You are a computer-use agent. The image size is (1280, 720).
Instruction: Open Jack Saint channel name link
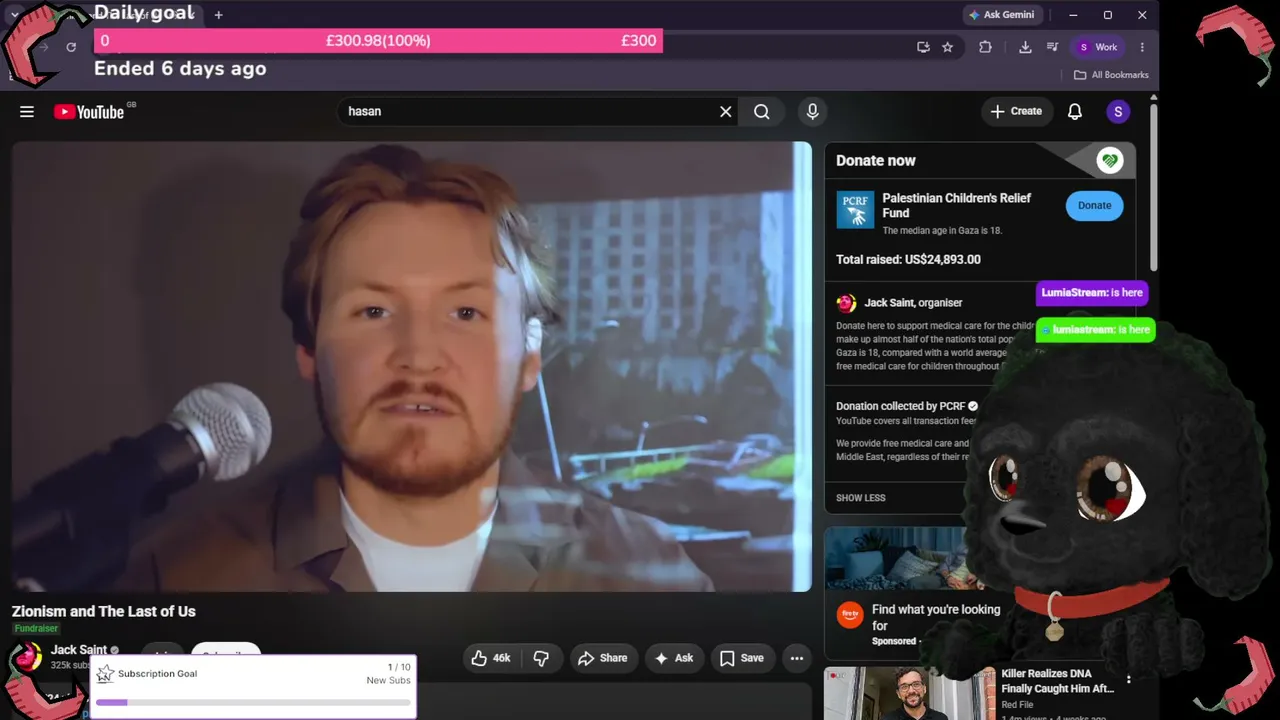click(x=78, y=650)
